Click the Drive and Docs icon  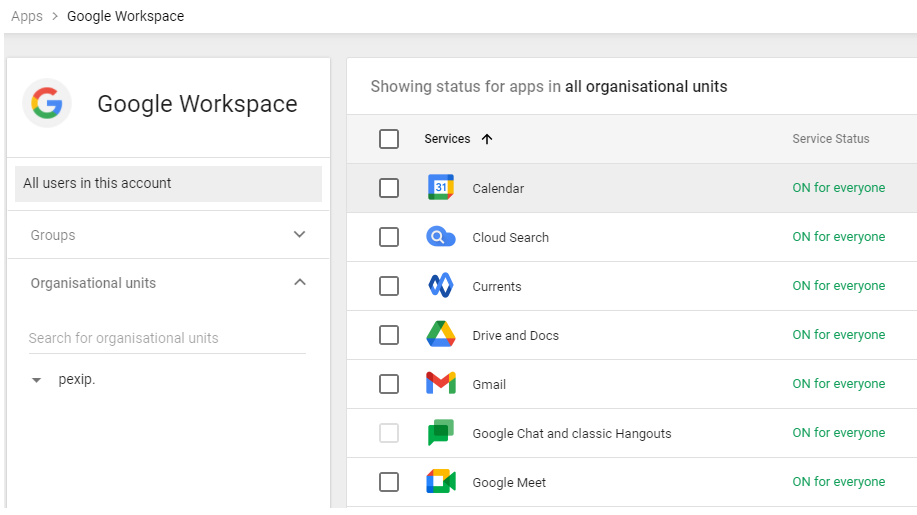point(441,335)
